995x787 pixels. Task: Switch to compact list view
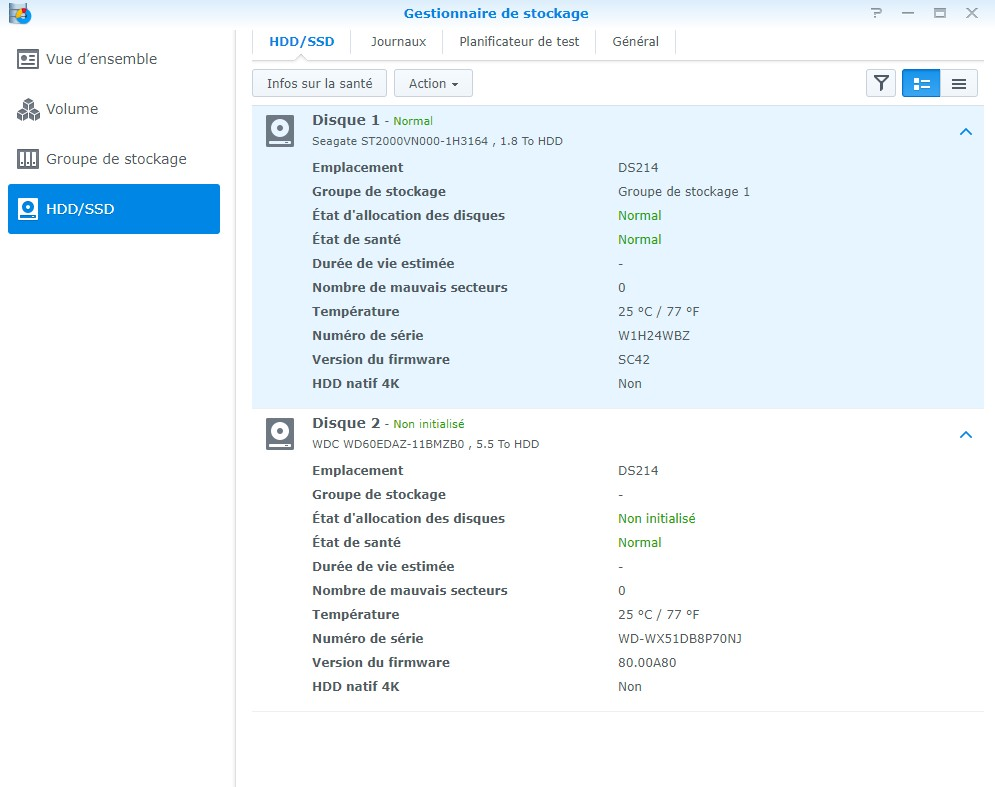[x=958, y=83]
